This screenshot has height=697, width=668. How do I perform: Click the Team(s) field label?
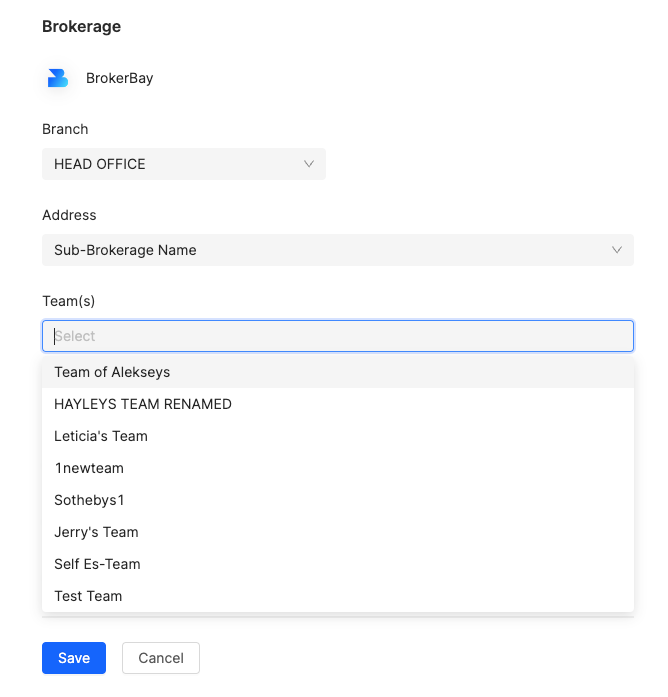click(x=68, y=301)
